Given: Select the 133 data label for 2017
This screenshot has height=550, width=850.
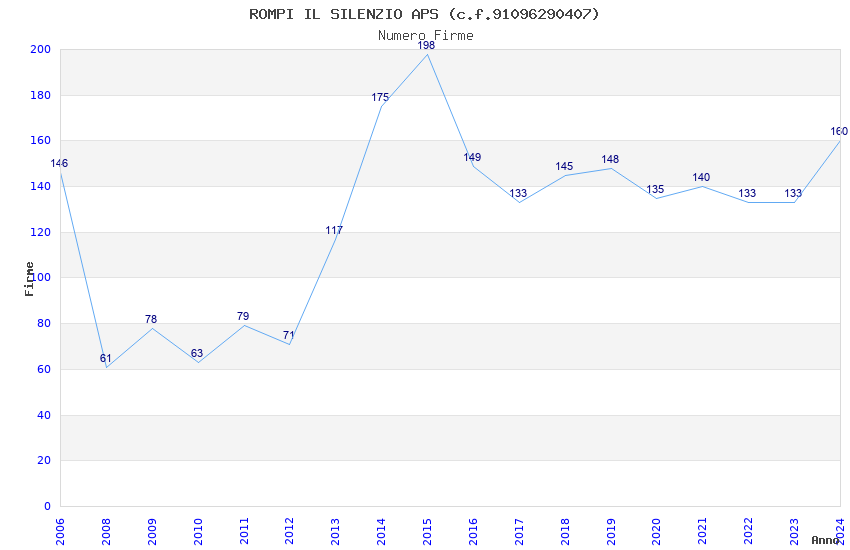Looking at the screenshot, I should pyautogui.click(x=518, y=193).
